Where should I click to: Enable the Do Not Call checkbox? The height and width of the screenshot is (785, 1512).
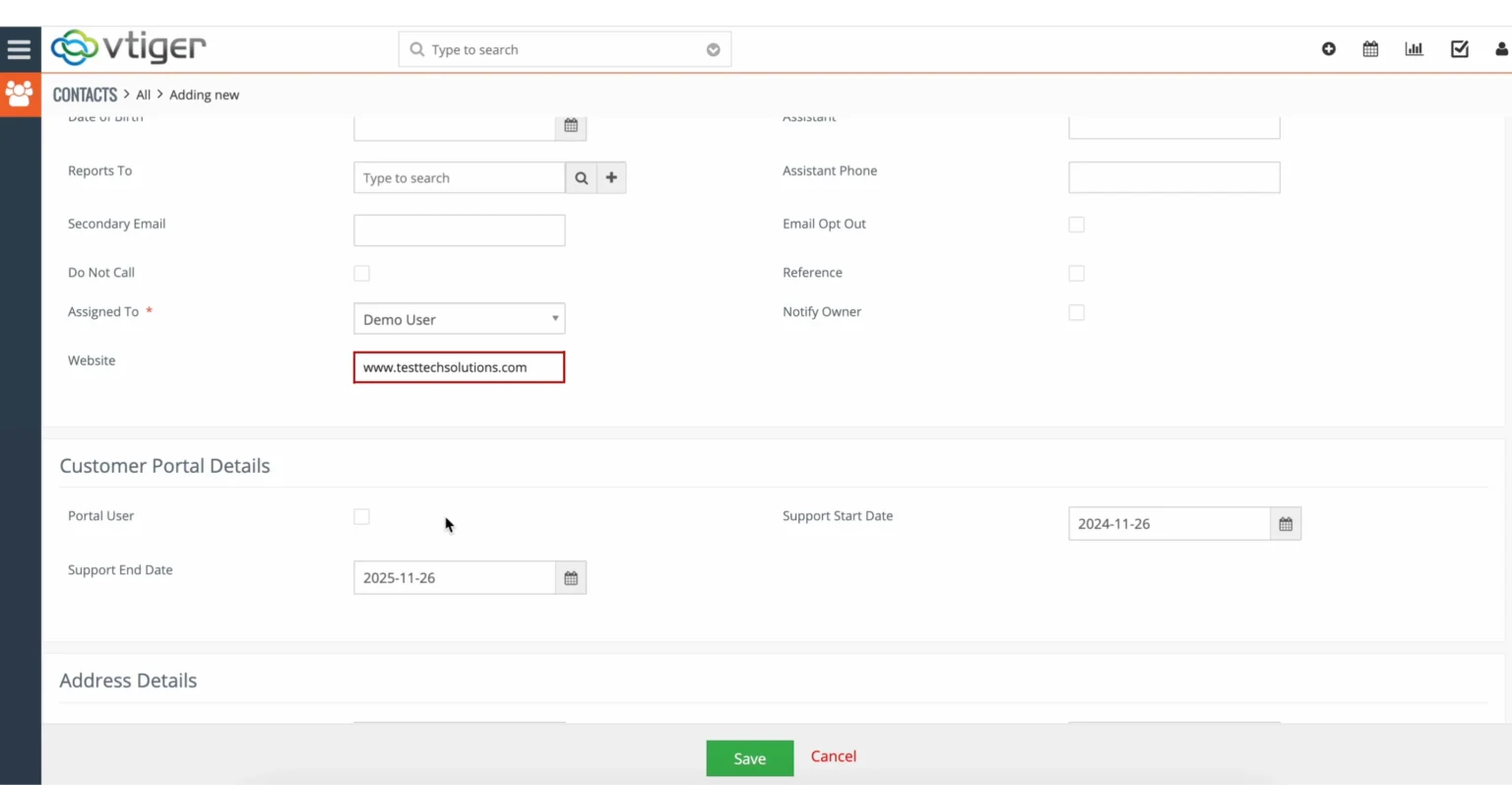coord(361,273)
